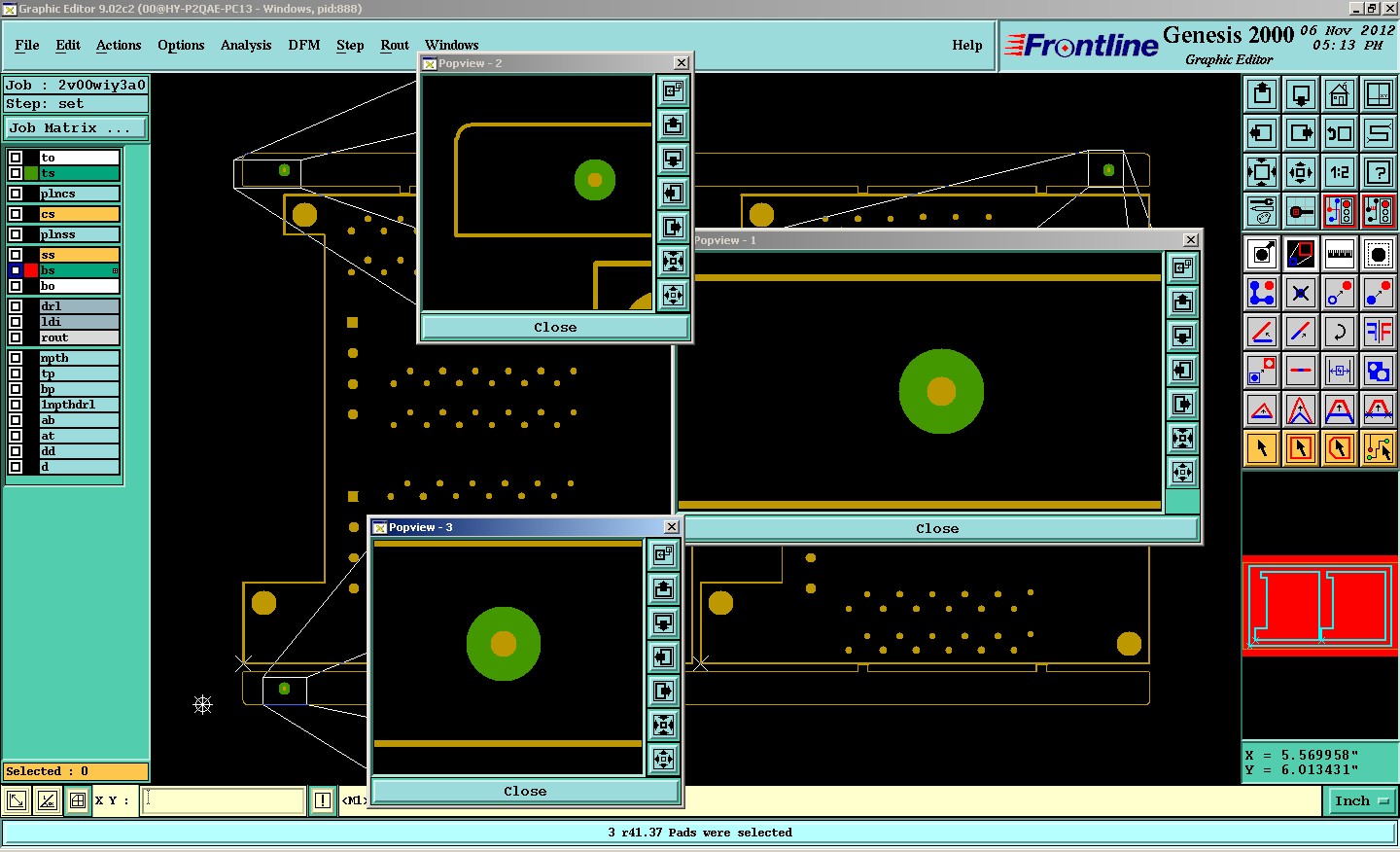Select the '1npthdrl' layer name
Image resolution: width=1400 pixels, height=852 pixels.
click(79, 405)
